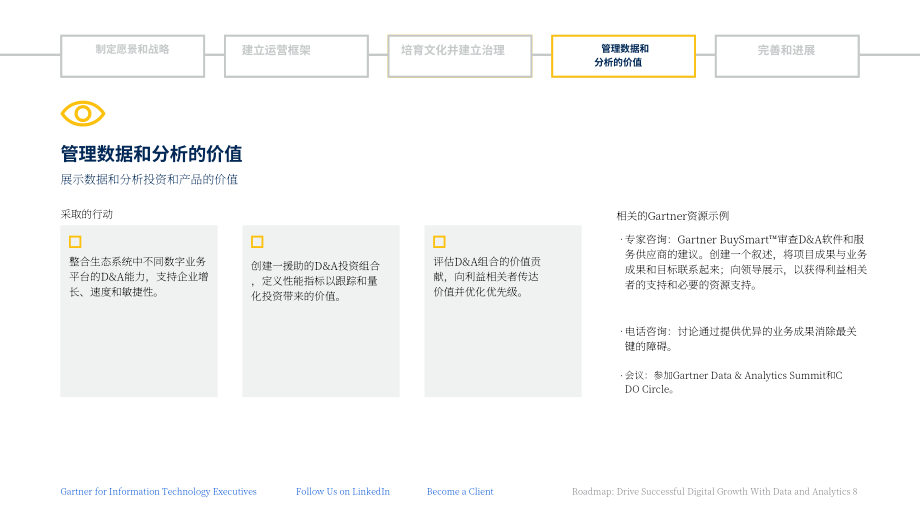920x518 pixels.
Task: Click the 采取的行动 label
Action: click(87, 214)
